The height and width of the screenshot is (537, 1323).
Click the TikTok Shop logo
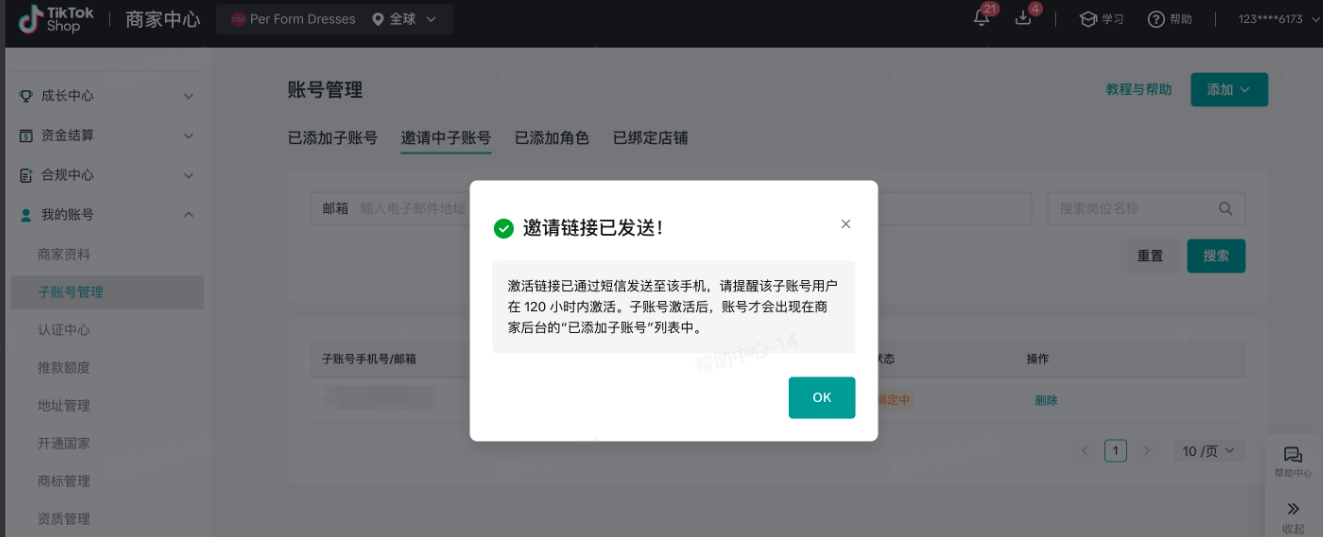coord(57,19)
